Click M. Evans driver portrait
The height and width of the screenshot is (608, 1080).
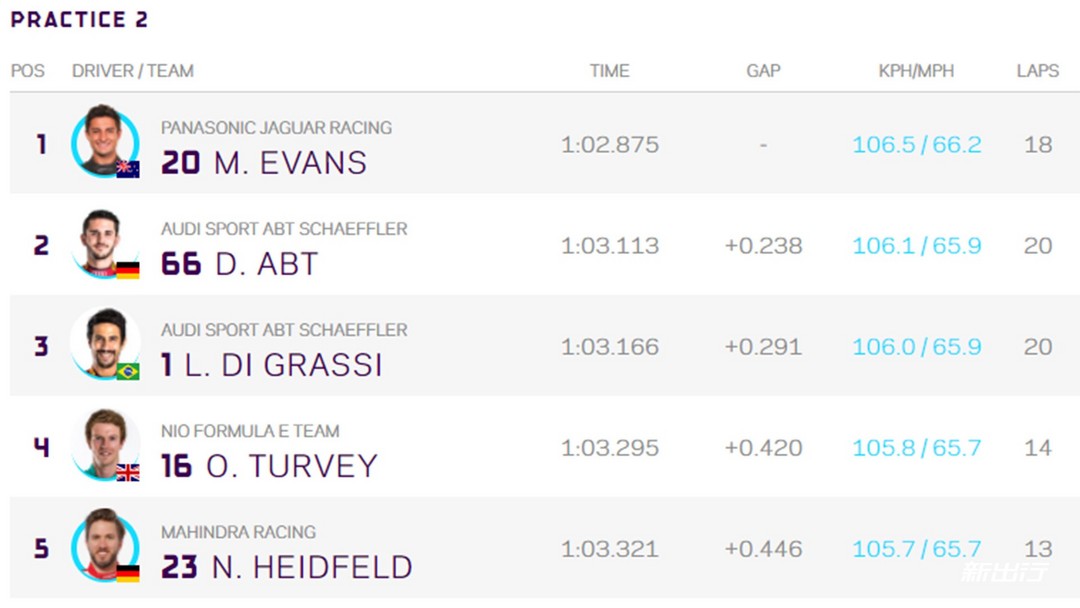[105, 140]
